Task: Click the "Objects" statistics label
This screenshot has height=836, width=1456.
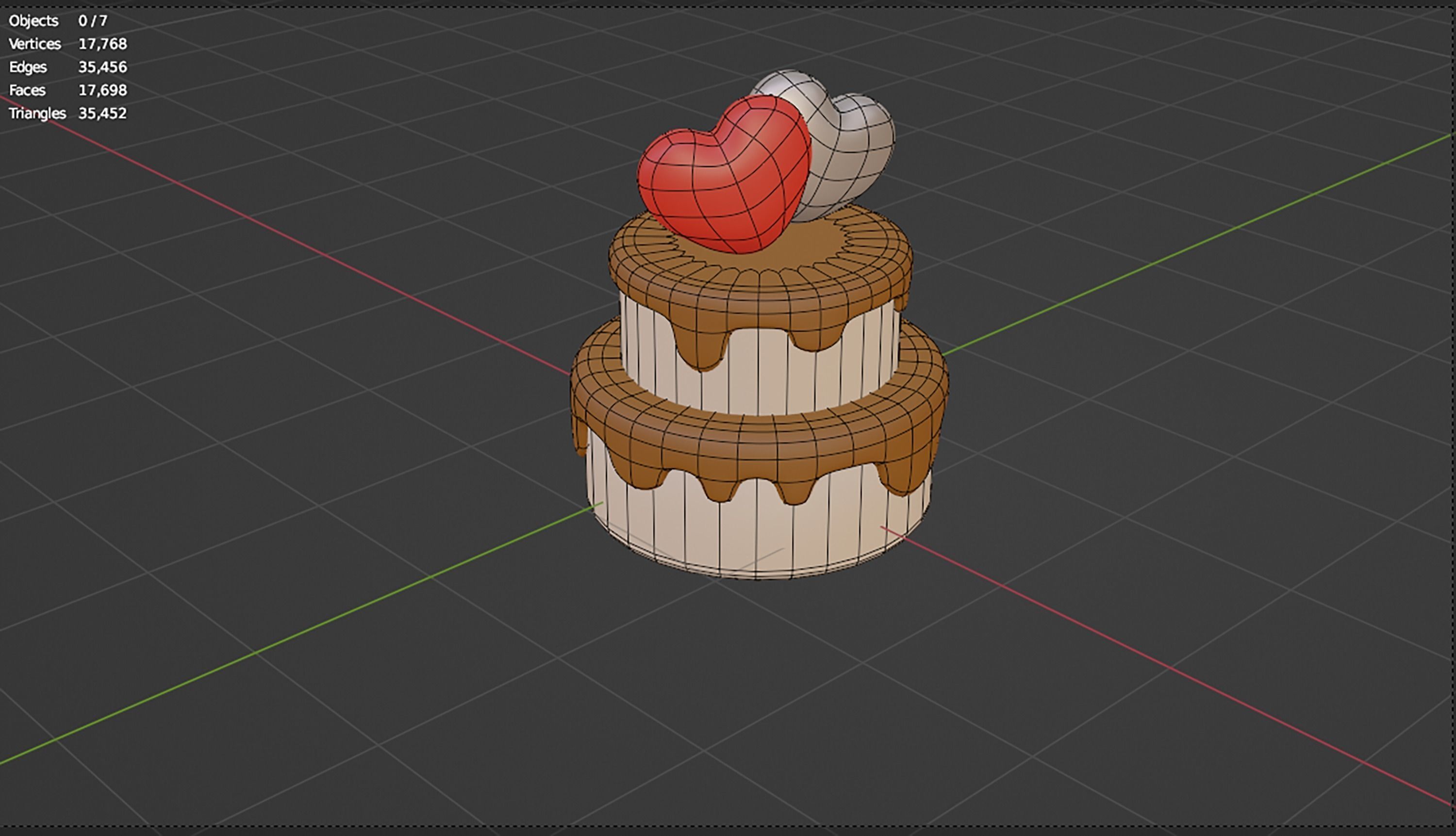Action: [x=34, y=21]
